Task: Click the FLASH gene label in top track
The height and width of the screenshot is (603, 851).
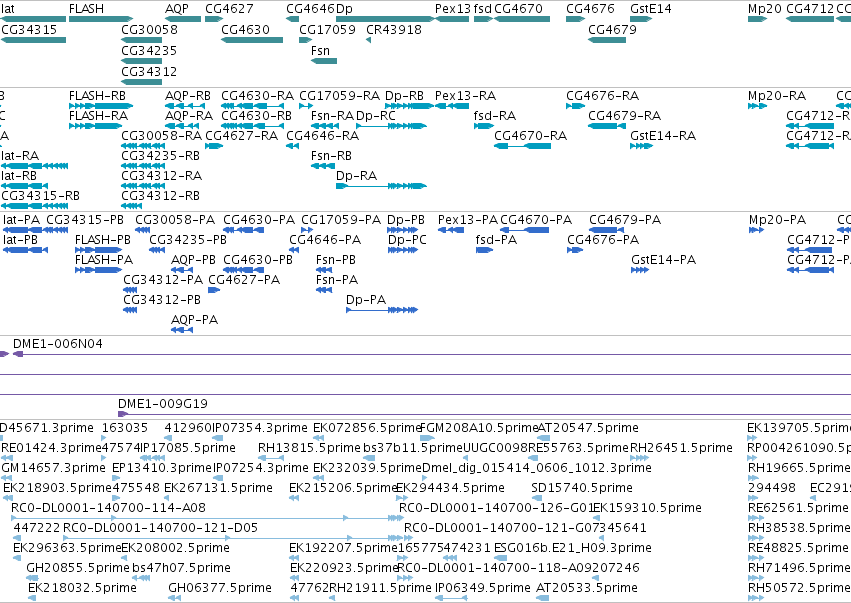Action: 86,9
